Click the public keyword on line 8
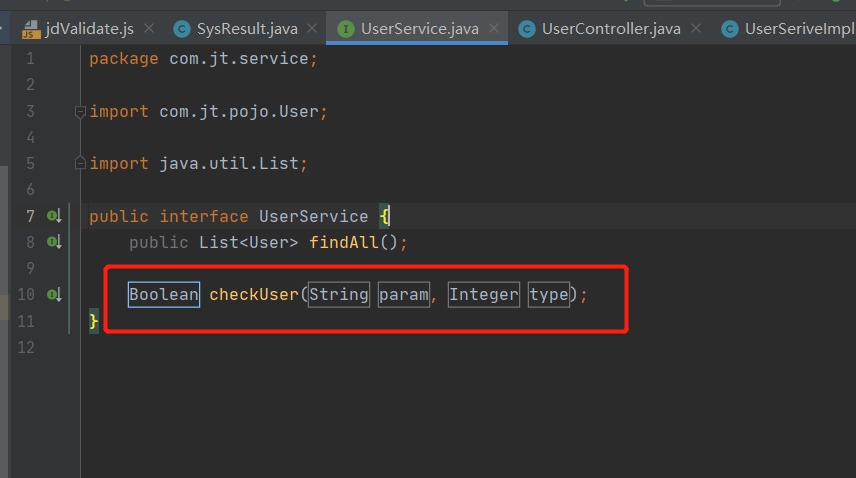This screenshot has height=478, width=856. coord(158,242)
